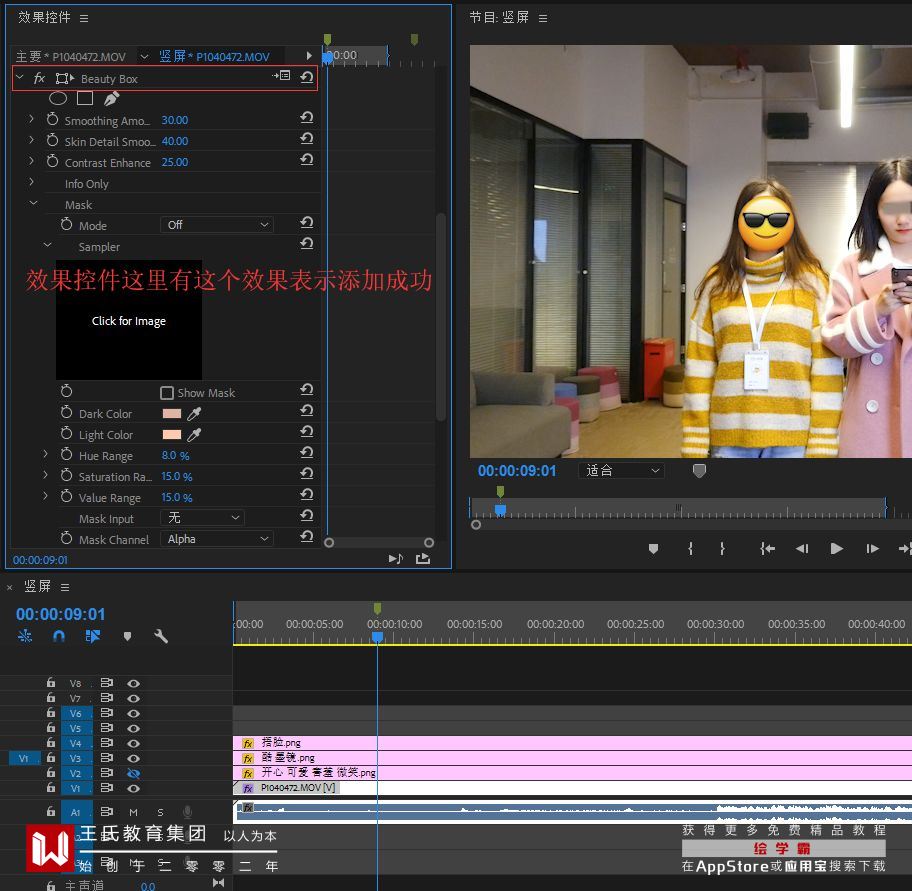Select the ellipse mask tool under Beauty Box
This screenshot has width=912, height=891.
click(x=58, y=98)
